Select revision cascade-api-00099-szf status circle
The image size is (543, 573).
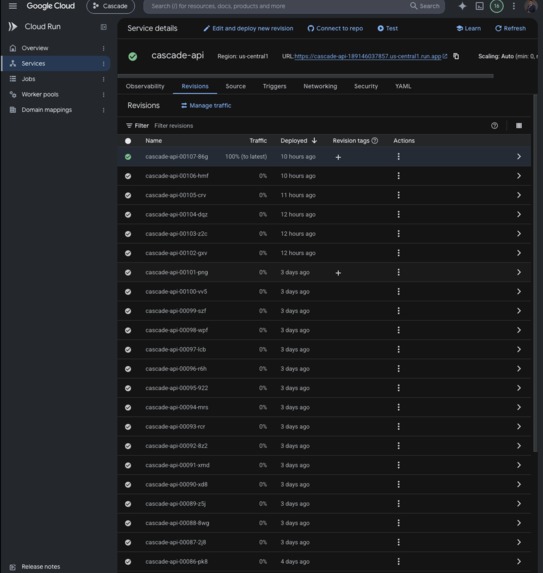tap(128, 311)
